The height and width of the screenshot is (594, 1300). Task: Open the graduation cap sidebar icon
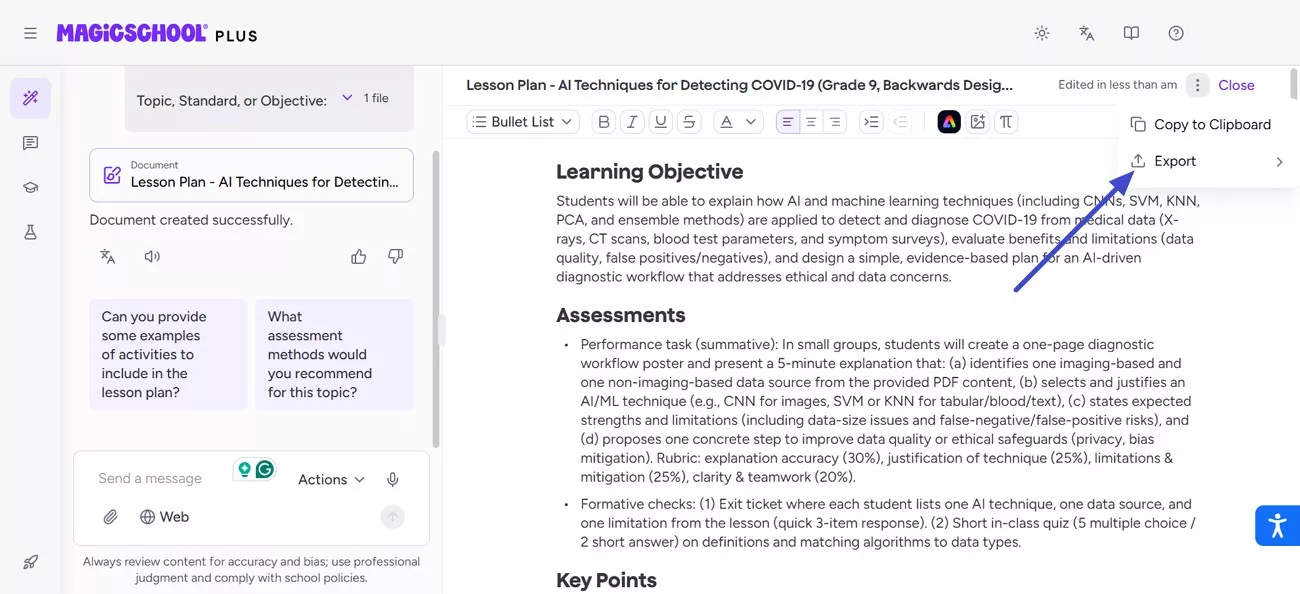30,187
